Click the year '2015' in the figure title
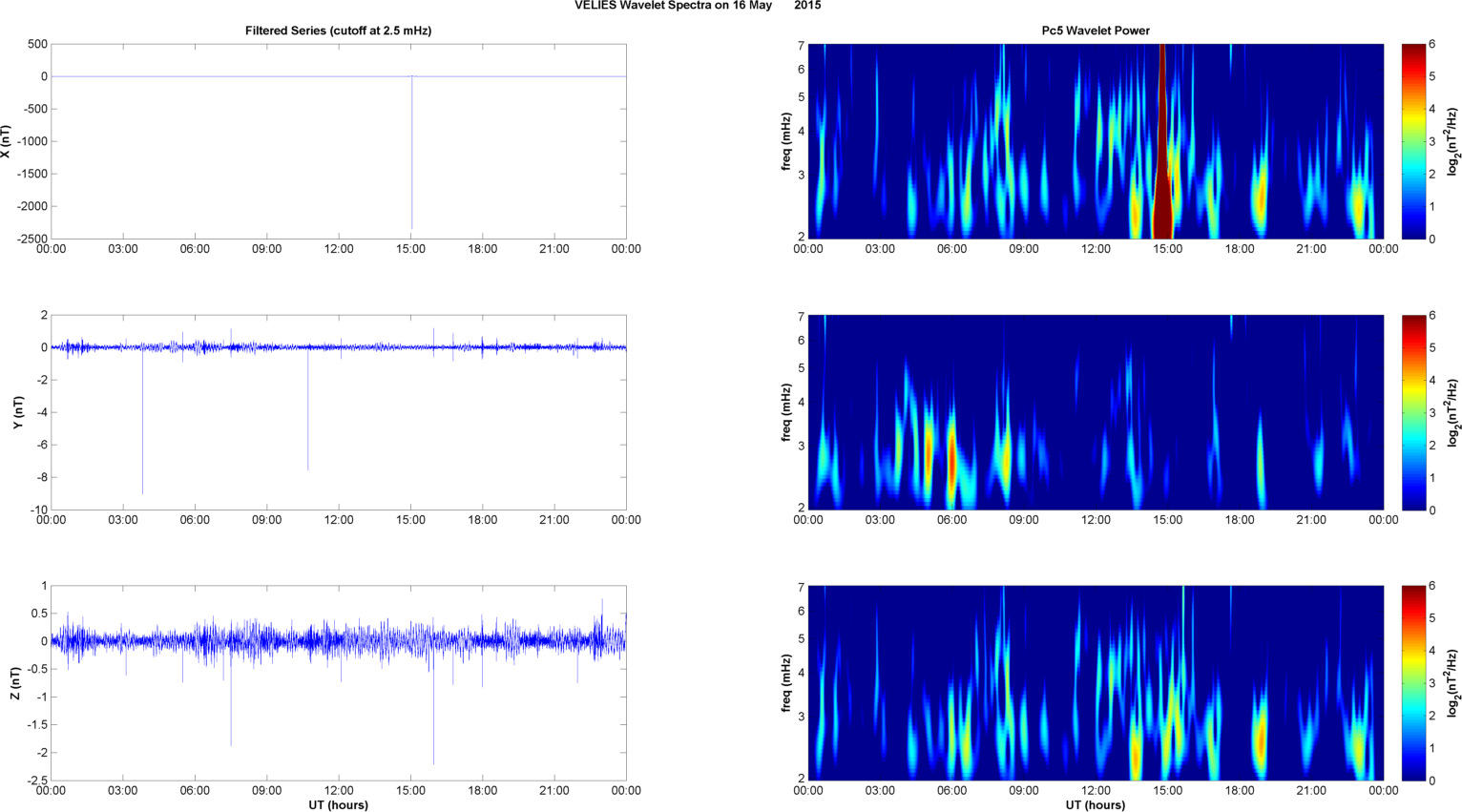The width and height of the screenshot is (1462, 812). coord(807,6)
